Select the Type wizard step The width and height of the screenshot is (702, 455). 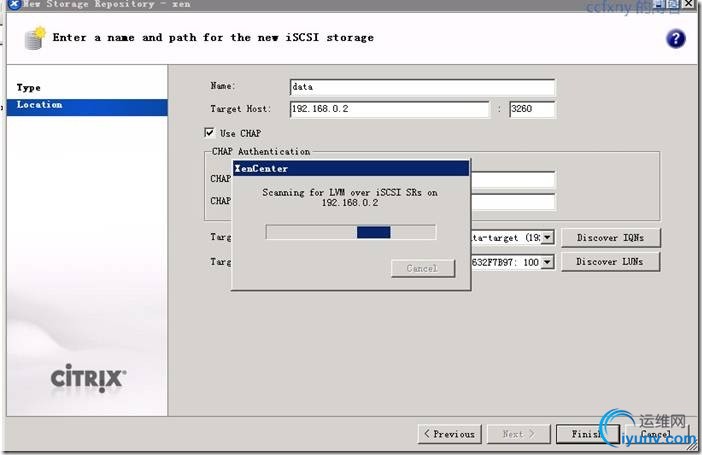coord(29,87)
